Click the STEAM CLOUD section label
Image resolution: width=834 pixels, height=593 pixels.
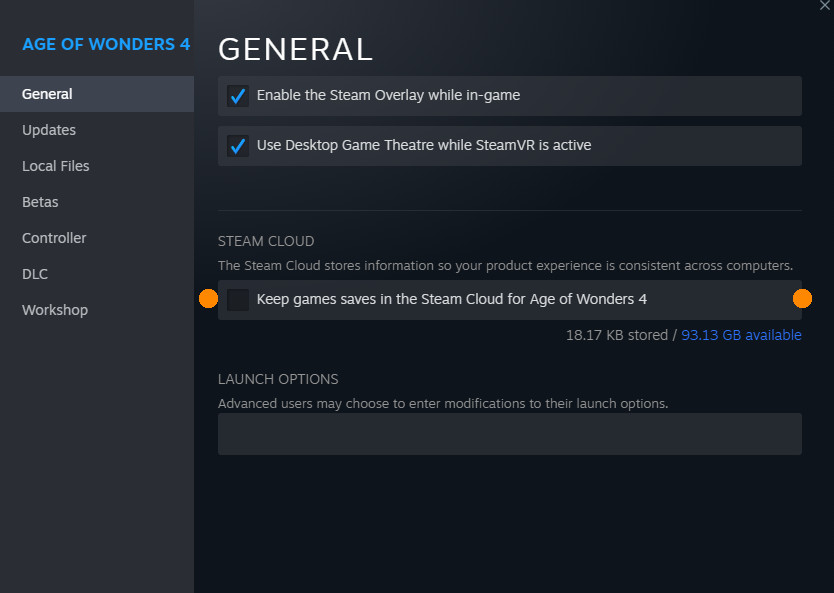click(x=266, y=241)
